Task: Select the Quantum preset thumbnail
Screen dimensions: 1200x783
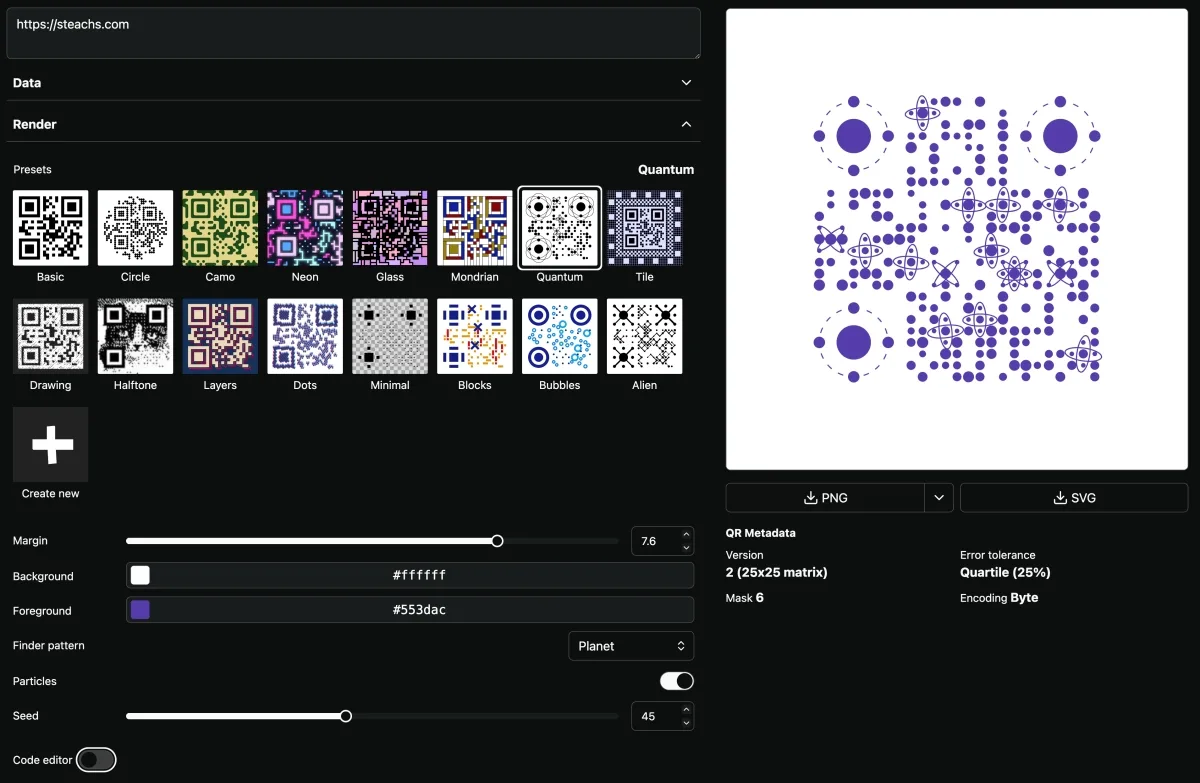Action: tap(560, 228)
